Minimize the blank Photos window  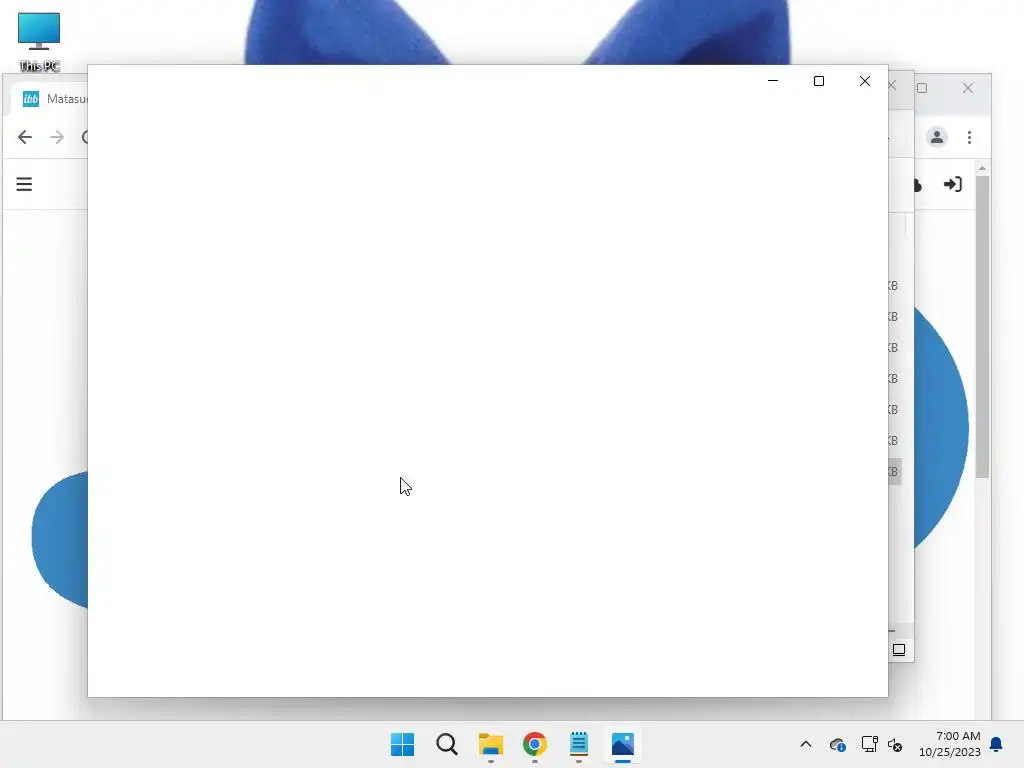773,81
